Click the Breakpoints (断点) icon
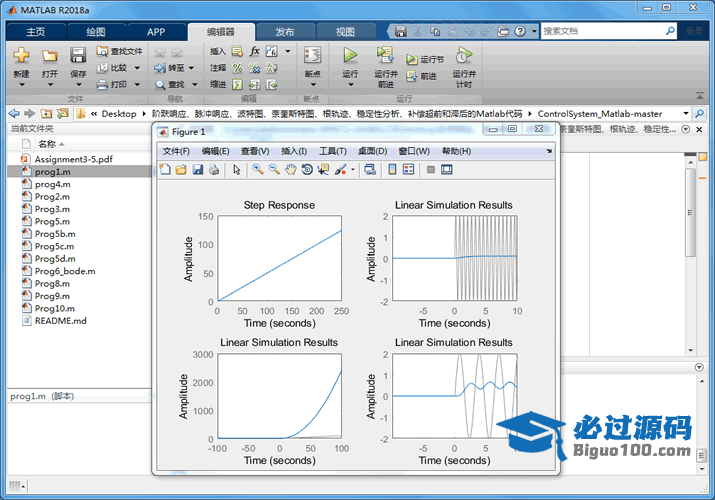This screenshot has height=500, width=715. (x=312, y=55)
